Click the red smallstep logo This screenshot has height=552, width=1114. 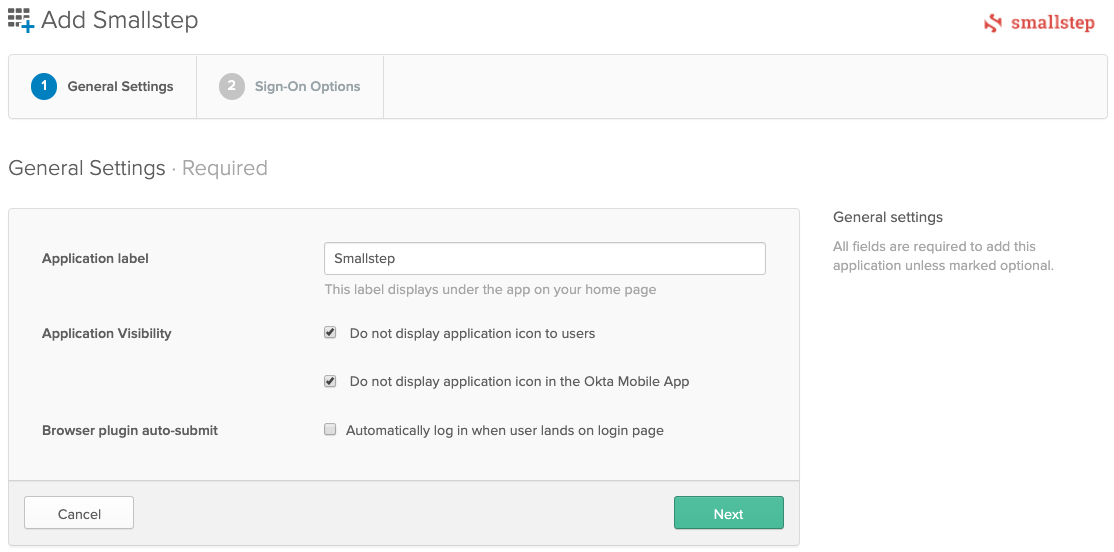[x=1039, y=23]
